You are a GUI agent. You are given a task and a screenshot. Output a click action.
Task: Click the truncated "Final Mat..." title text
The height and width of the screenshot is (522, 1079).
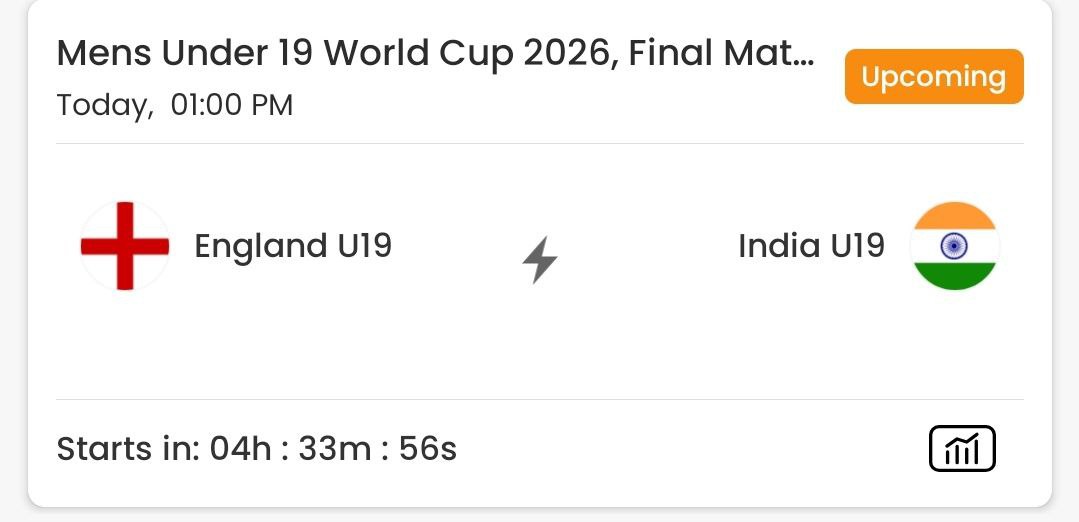coord(721,54)
